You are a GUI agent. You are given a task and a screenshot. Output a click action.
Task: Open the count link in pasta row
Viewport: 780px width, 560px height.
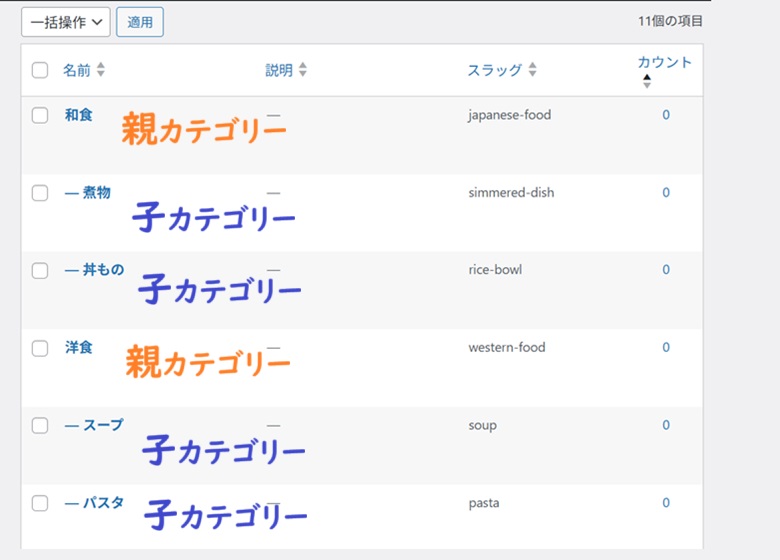point(666,503)
